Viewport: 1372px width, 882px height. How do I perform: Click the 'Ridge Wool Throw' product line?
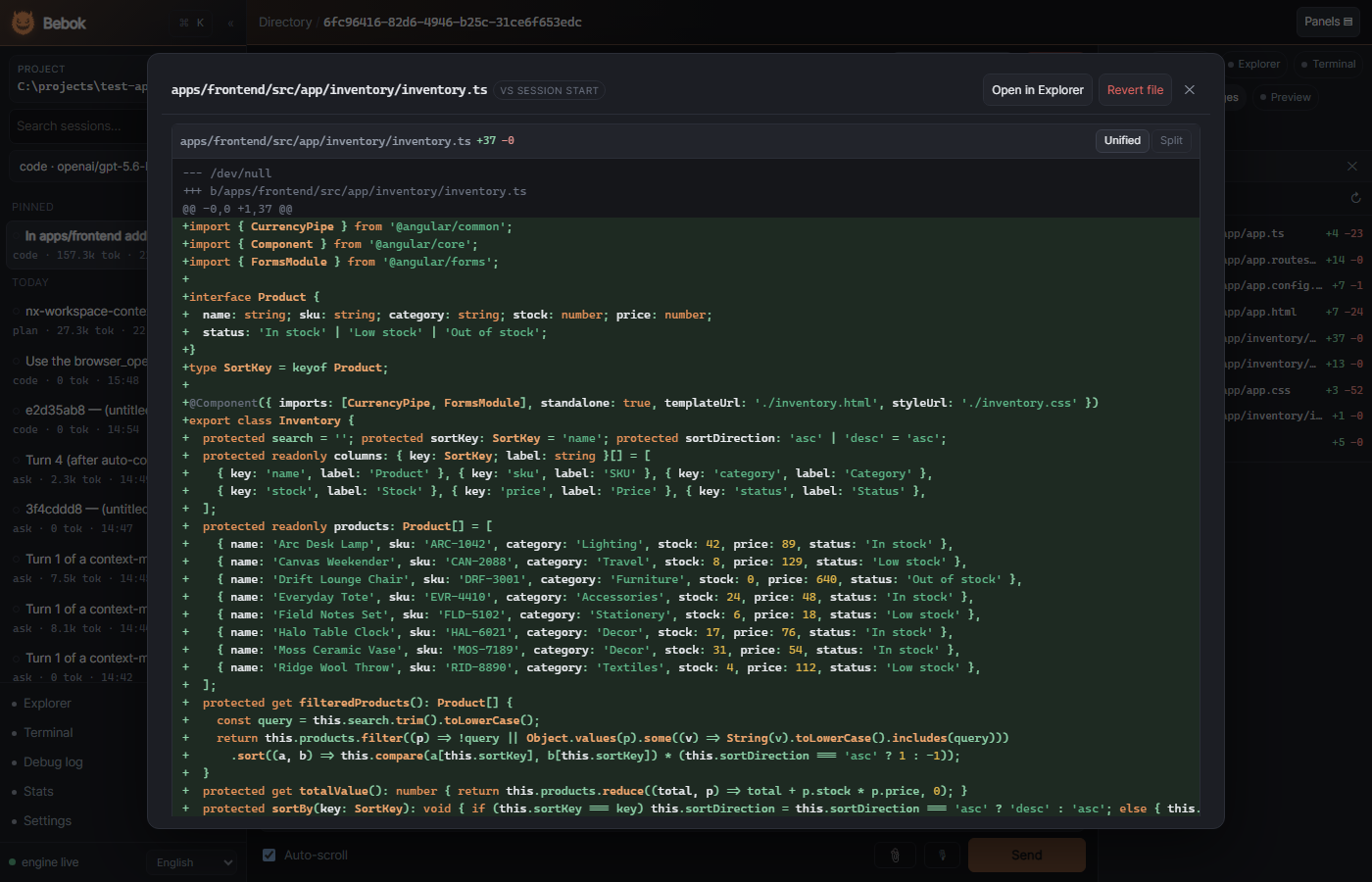582,667
